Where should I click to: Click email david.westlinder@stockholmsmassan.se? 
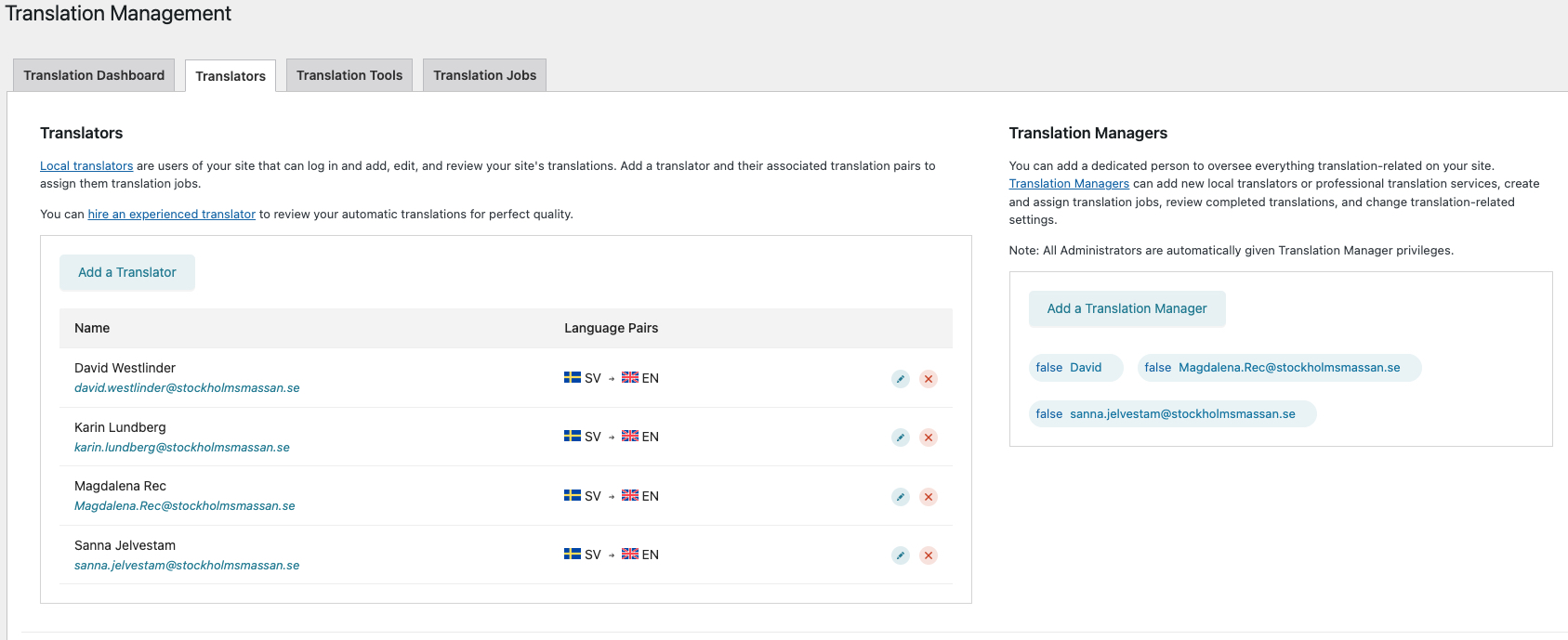187,388
